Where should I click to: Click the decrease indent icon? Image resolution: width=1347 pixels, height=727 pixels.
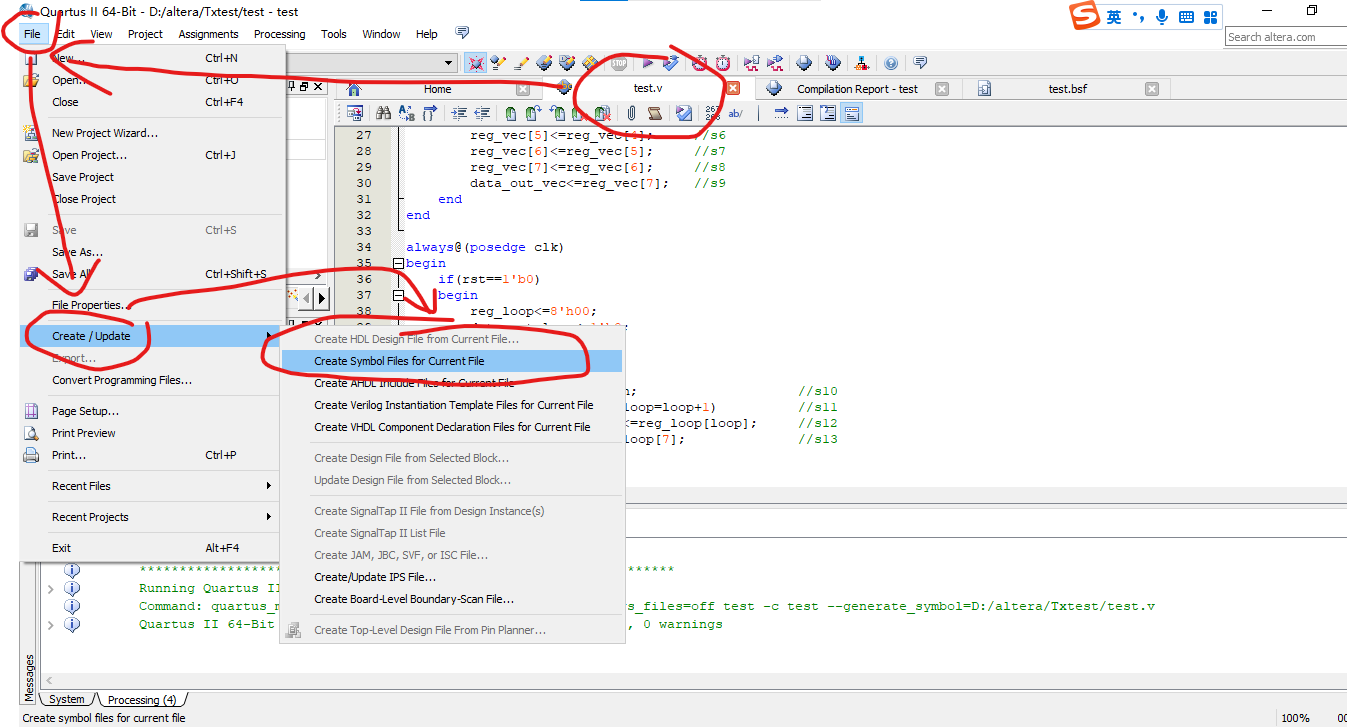(482, 113)
